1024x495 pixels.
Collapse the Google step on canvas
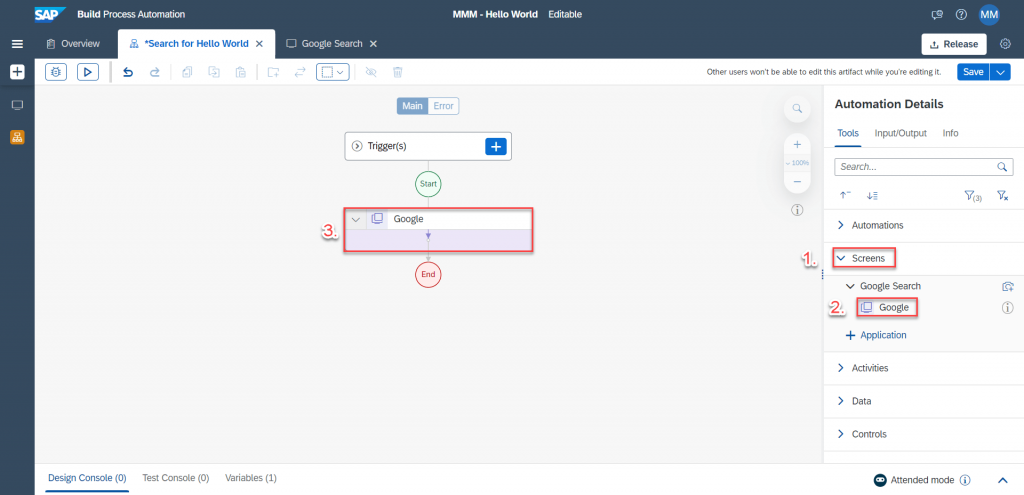(x=355, y=219)
